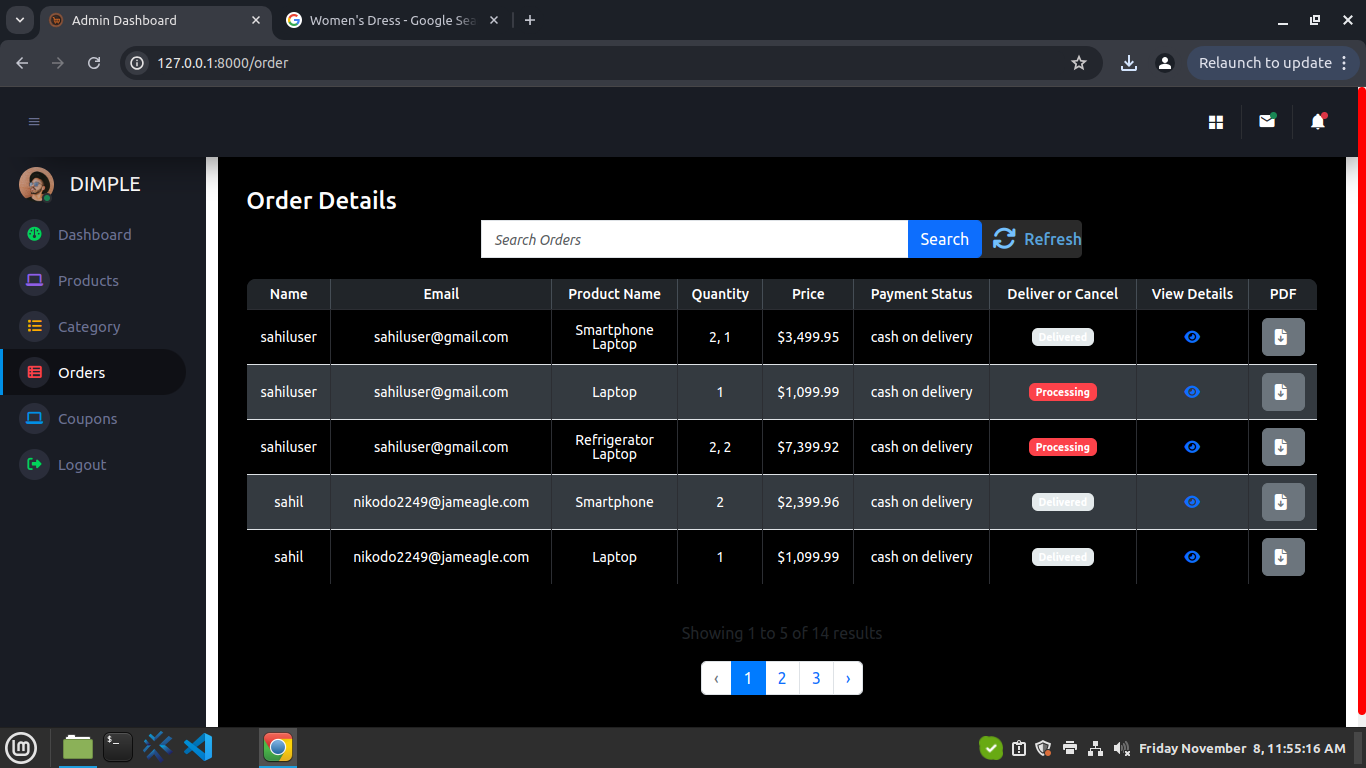Open browser downloads icon
1366x768 pixels.
(1129, 63)
